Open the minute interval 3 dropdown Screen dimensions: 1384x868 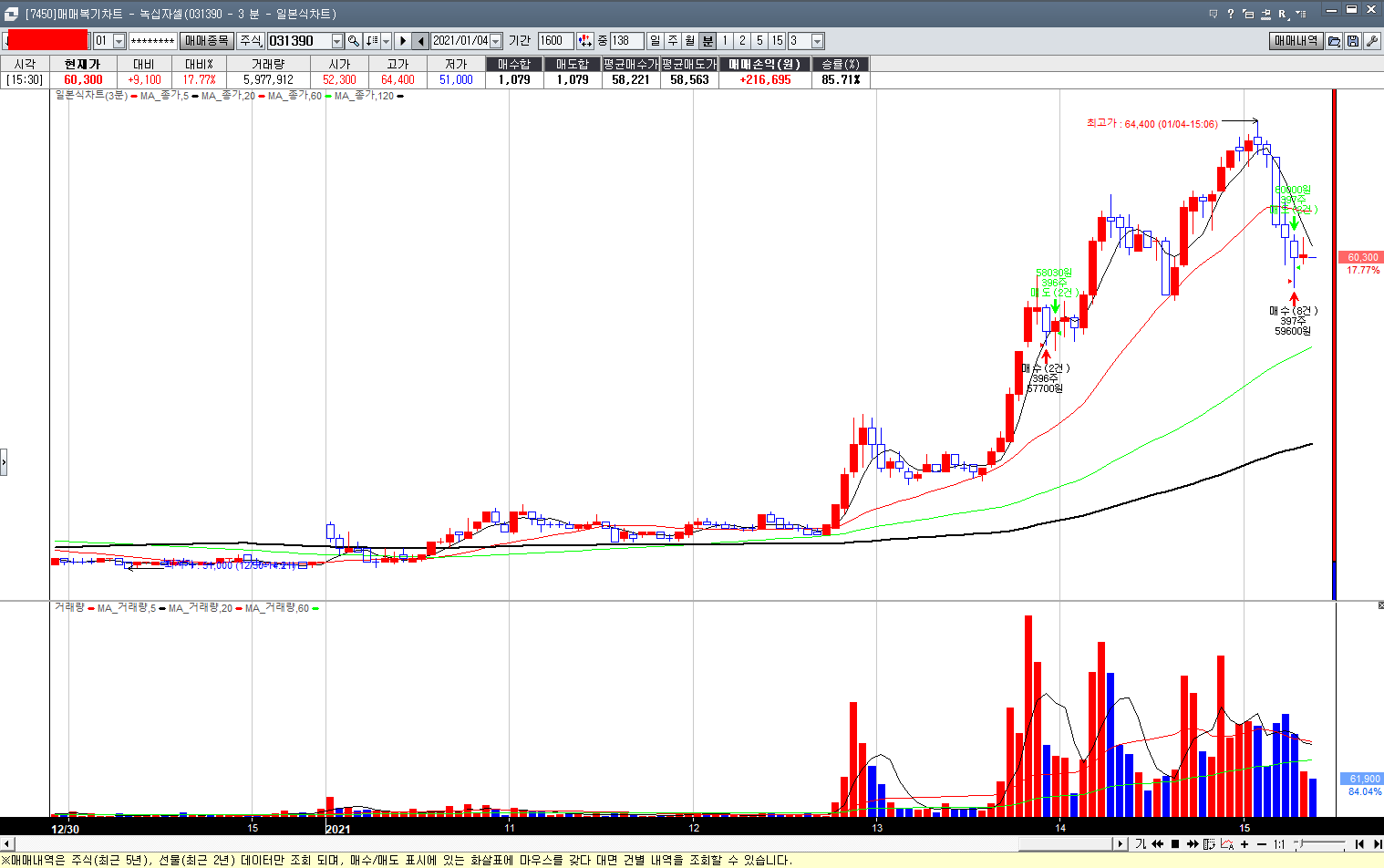(x=817, y=41)
